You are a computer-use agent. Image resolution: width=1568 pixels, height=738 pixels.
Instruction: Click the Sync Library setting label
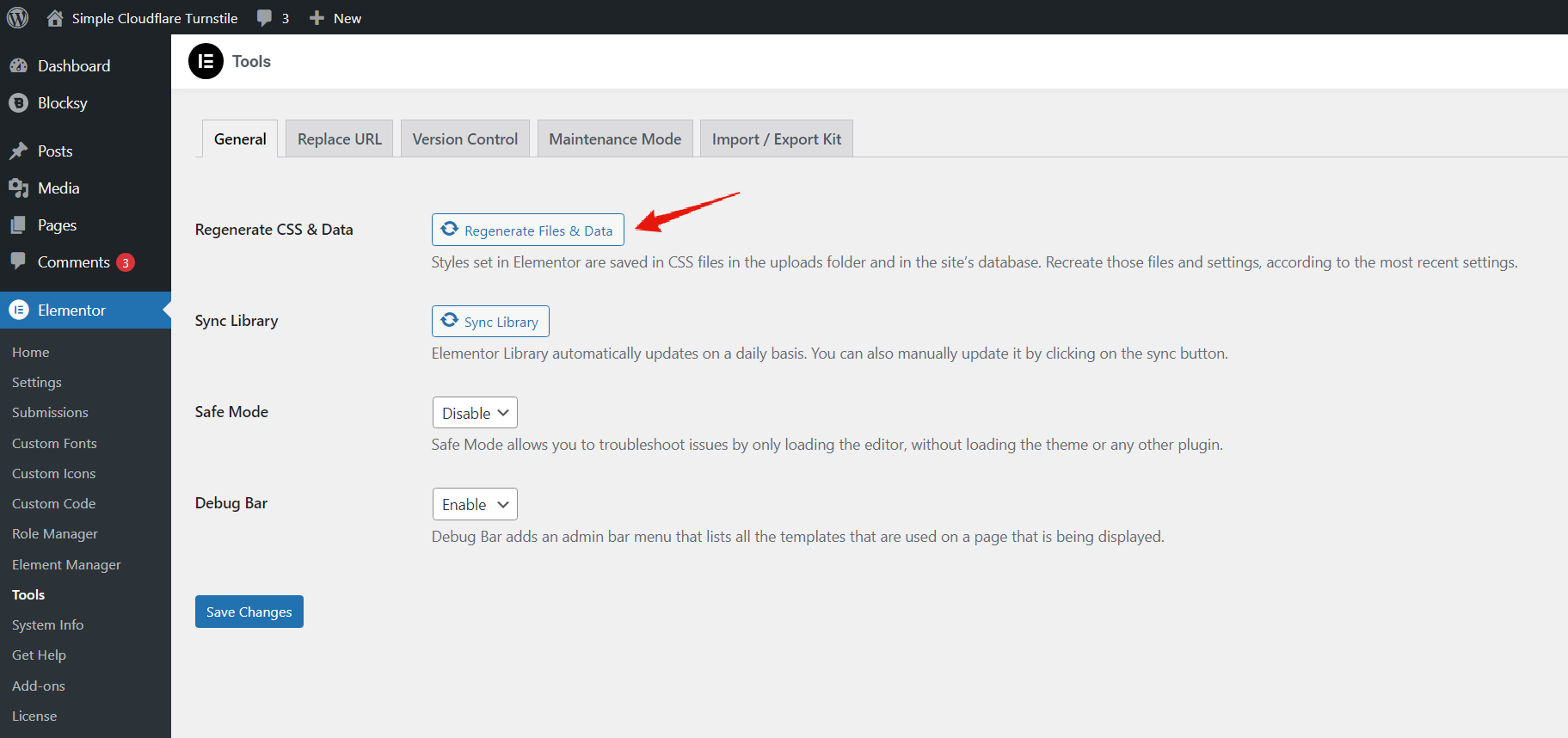237,321
